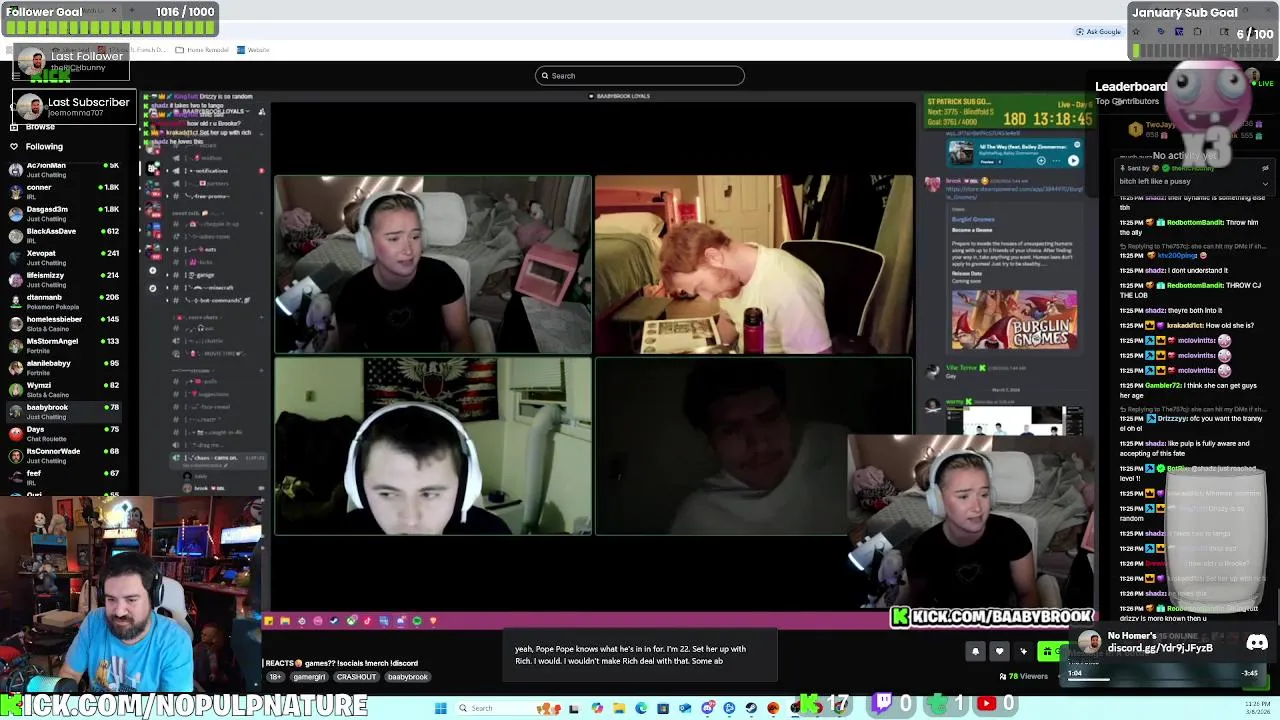Select ItsConnorWade in the following list
The width and height of the screenshot is (1280, 720).
tap(62, 455)
